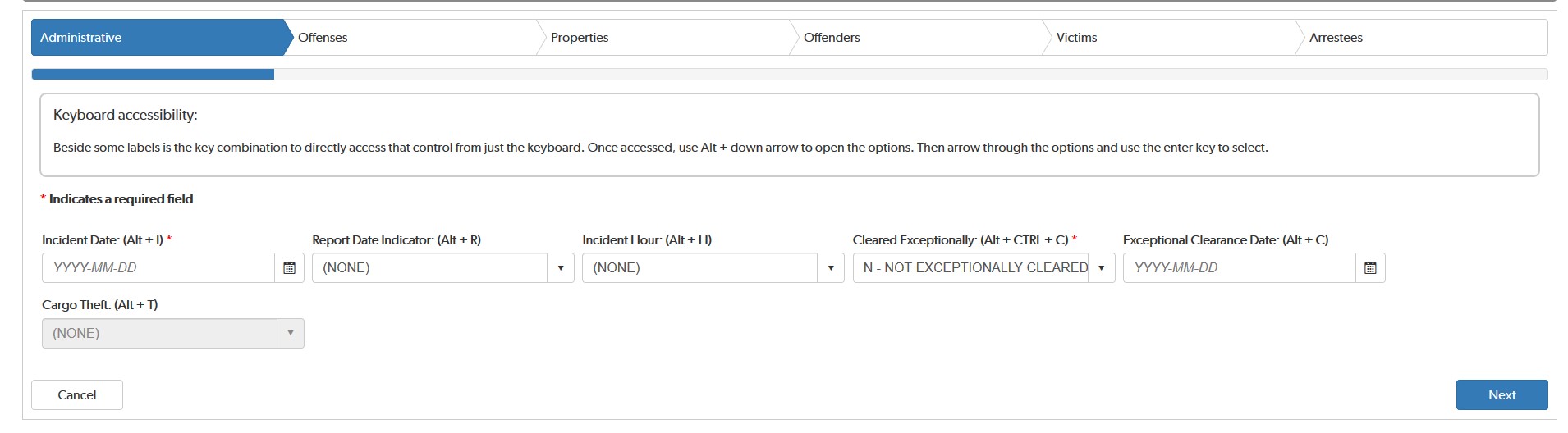Click the N - NOT EXCEPTIONALLY CLEARED value
This screenshot has height=433, width=1568.
tap(974, 268)
